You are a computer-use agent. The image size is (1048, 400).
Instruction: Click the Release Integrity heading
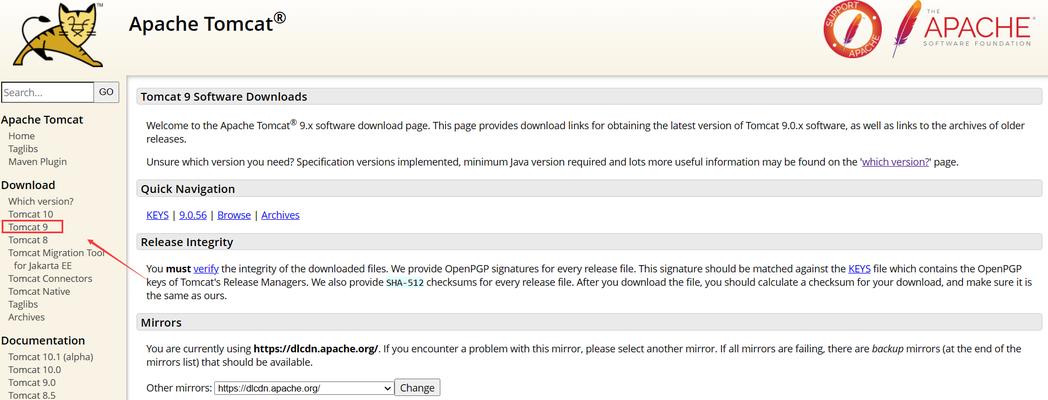tap(186, 242)
